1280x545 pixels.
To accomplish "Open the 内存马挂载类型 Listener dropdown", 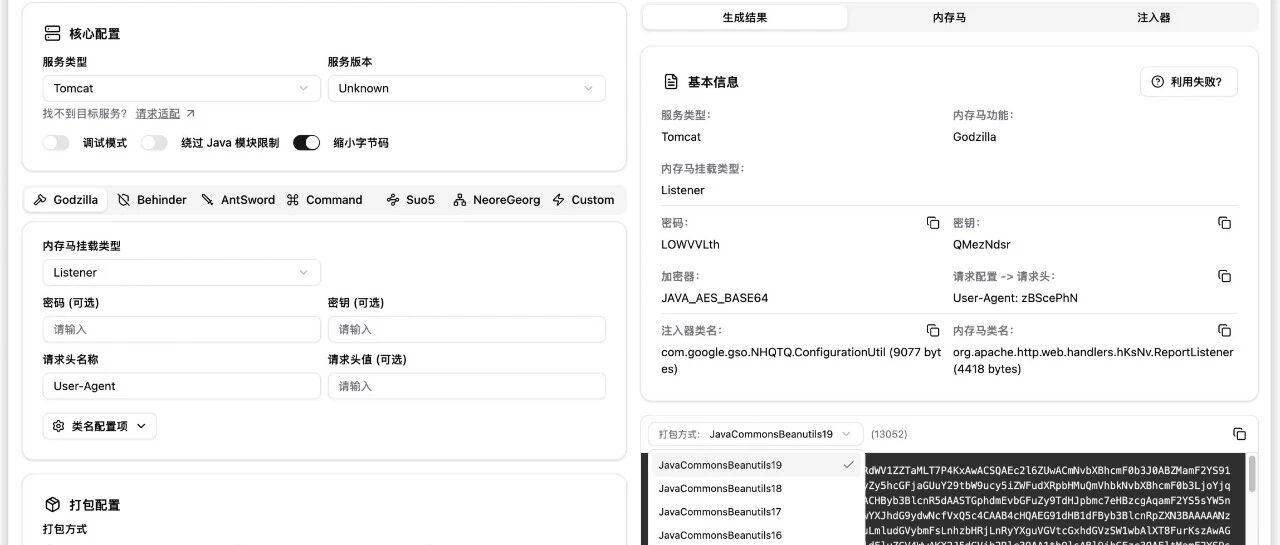I will [x=181, y=272].
